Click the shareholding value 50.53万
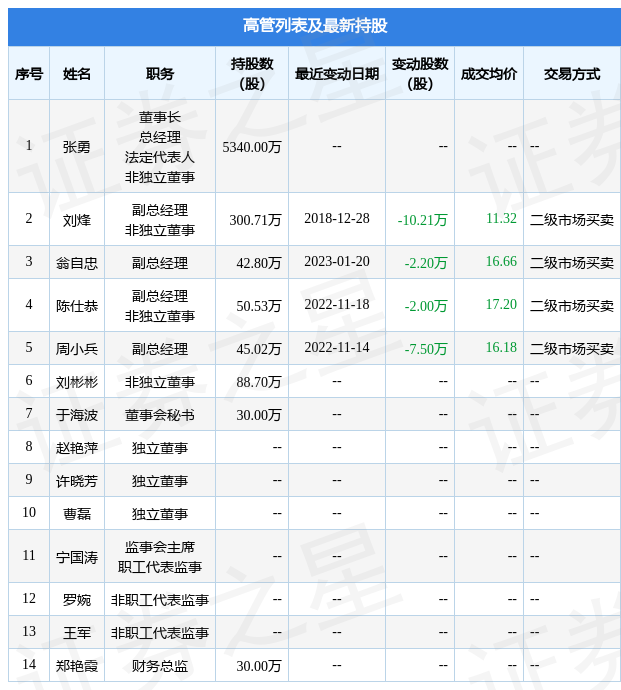 [259, 306]
